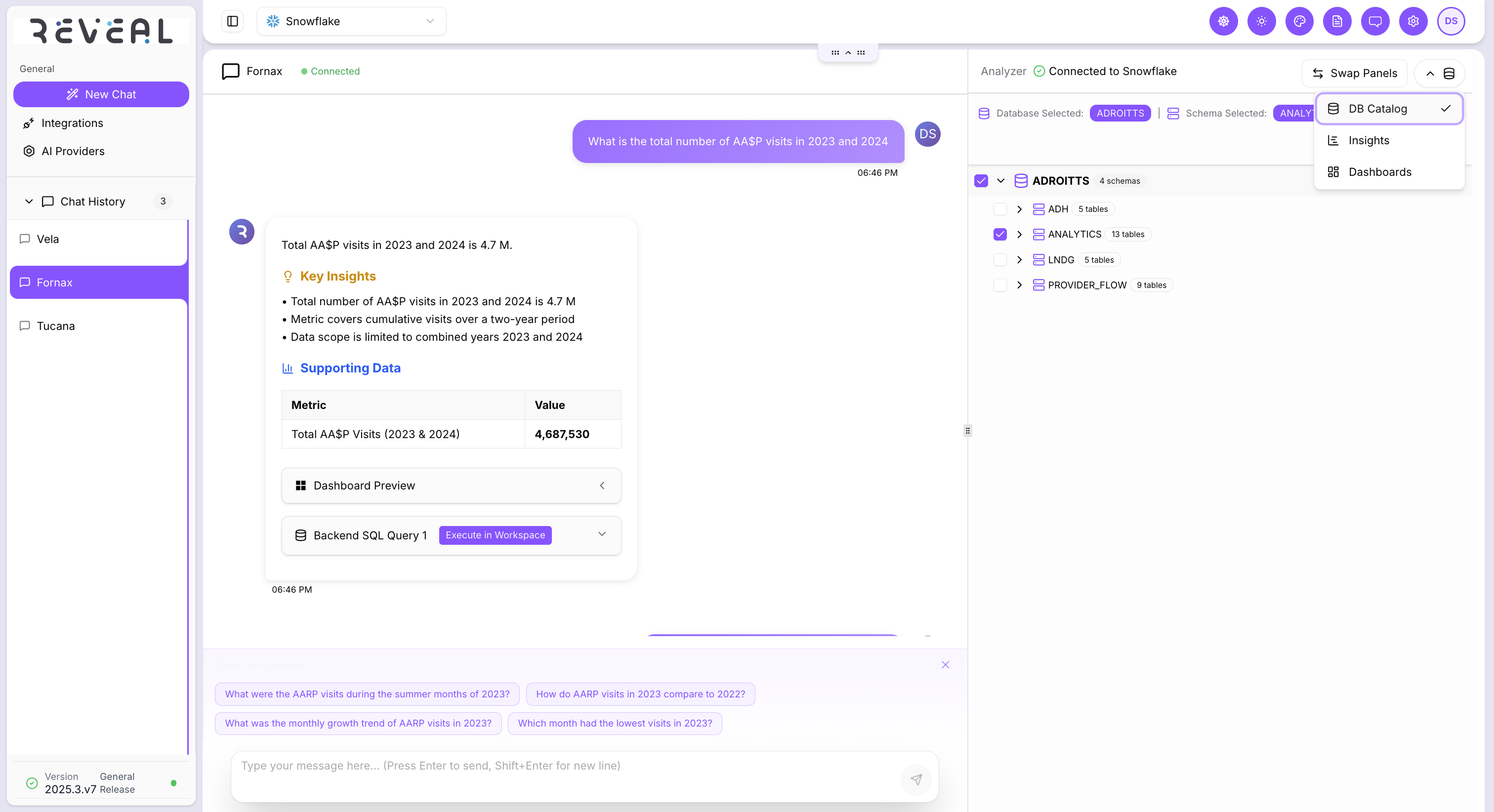
Task: Collapse the ADROITTS database tree
Action: 1000,180
